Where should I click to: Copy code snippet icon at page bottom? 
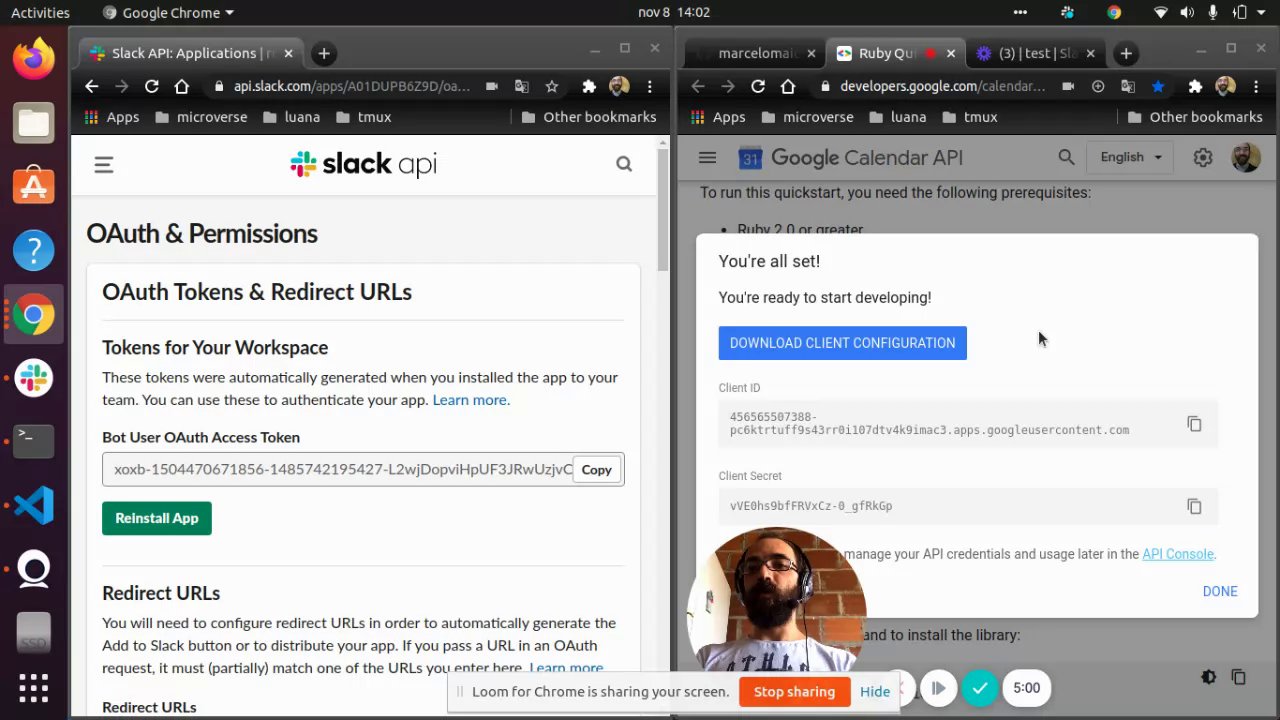(1238, 677)
